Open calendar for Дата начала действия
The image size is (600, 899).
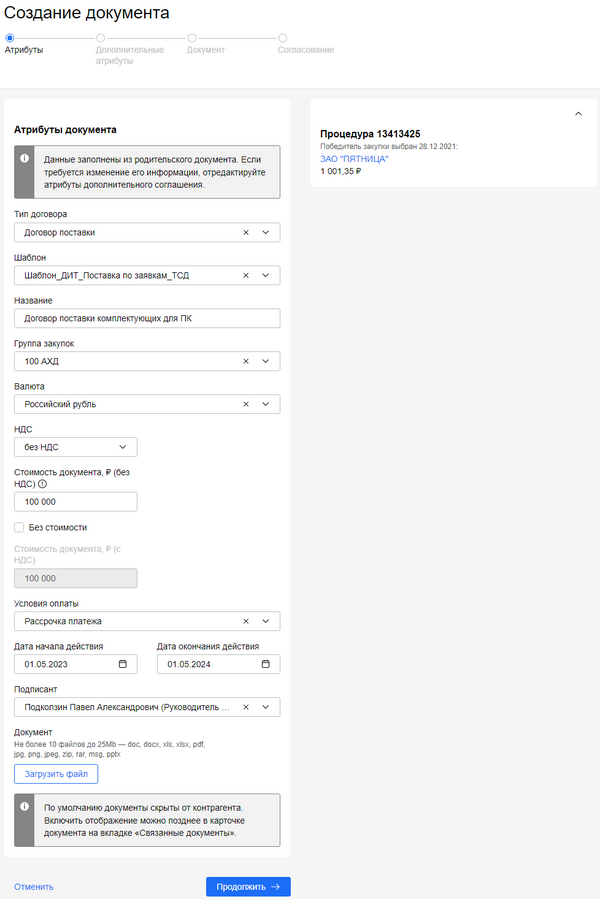pos(123,664)
